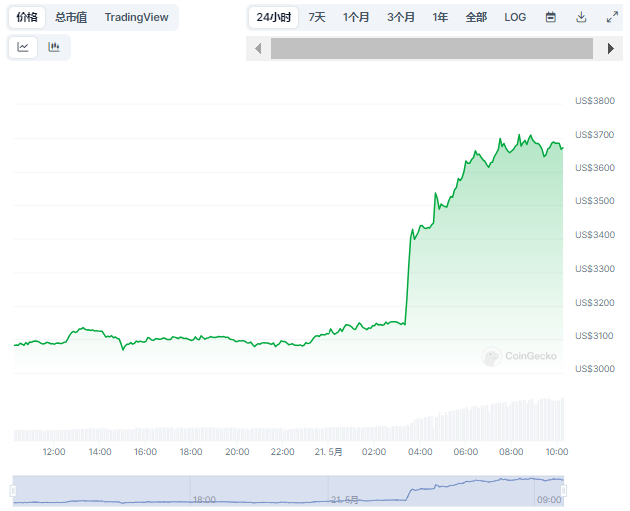Click the US$3600 axis label

[595, 168]
